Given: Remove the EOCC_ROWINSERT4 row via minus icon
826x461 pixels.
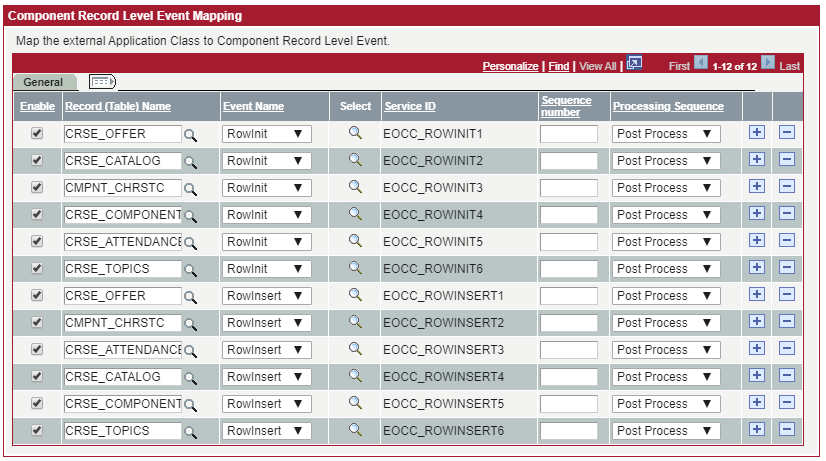Looking at the screenshot, I should (786, 376).
